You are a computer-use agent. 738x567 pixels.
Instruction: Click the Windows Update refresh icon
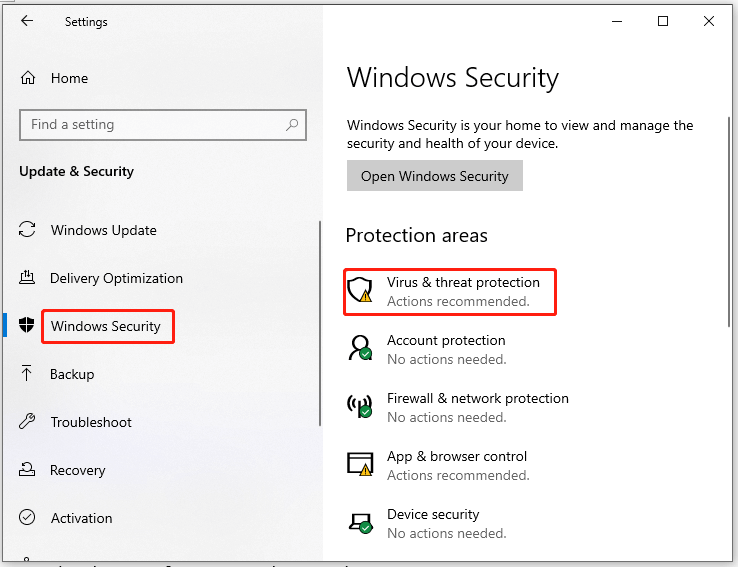28,230
